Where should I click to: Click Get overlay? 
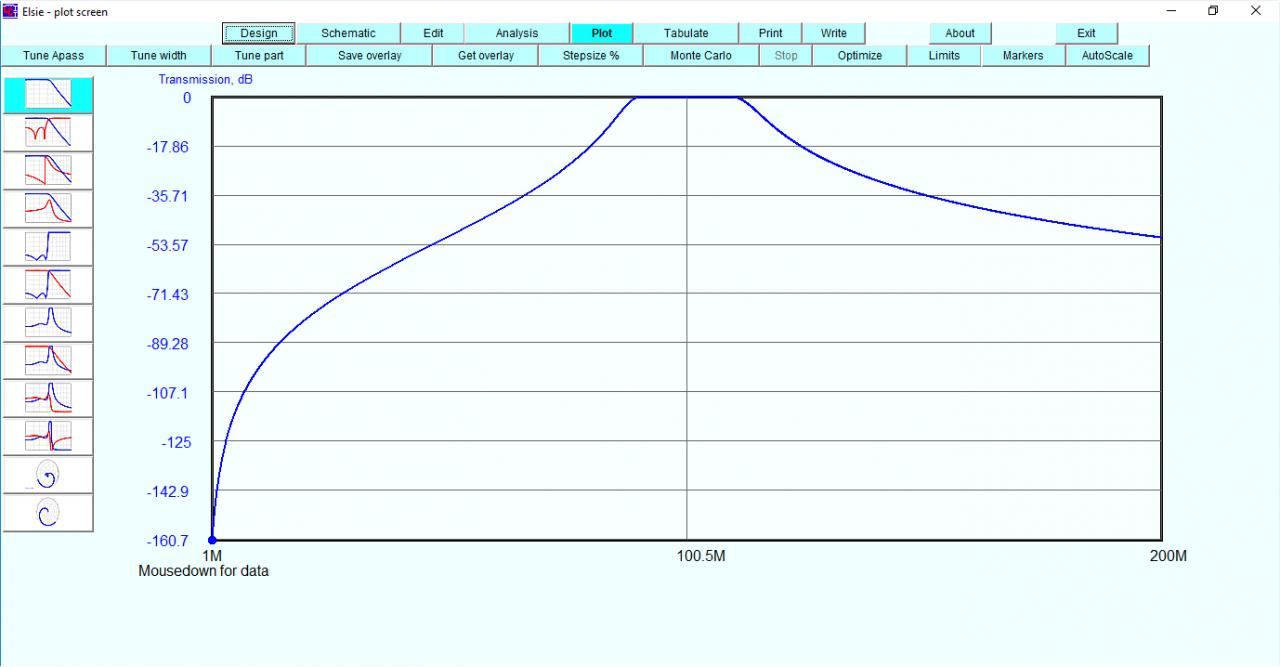[486, 56]
